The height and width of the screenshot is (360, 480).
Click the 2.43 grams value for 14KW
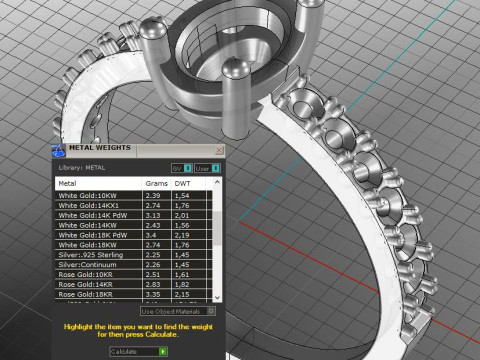click(153, 225)
